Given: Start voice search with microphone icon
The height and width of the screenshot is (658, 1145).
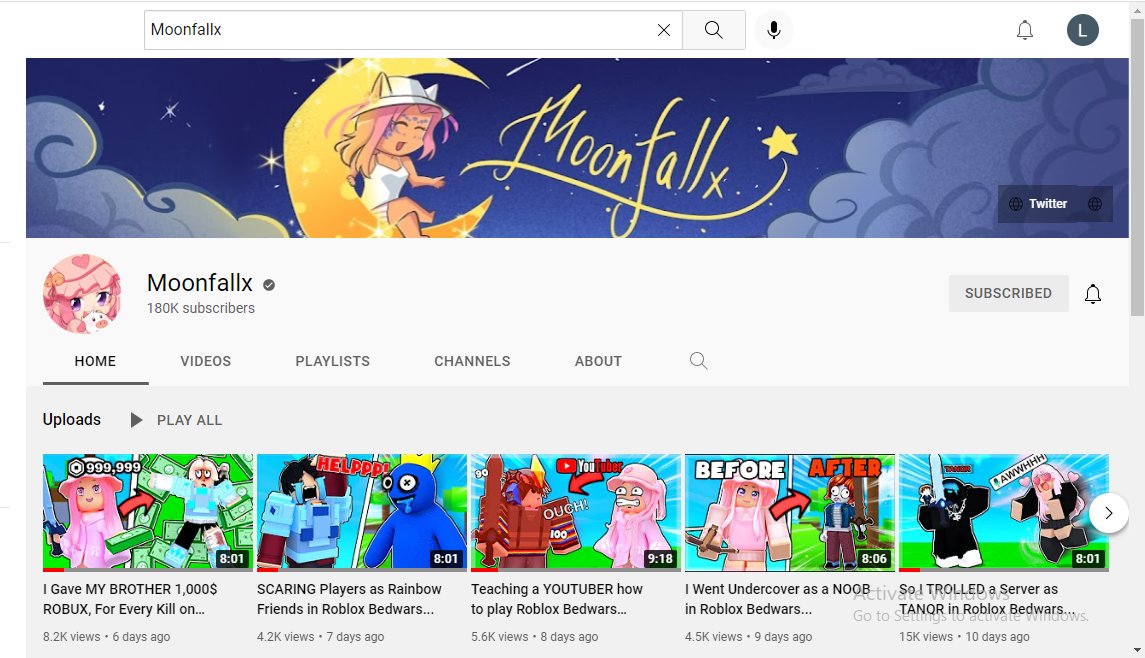Looking at the screenshot, I should tap(773, 30).
